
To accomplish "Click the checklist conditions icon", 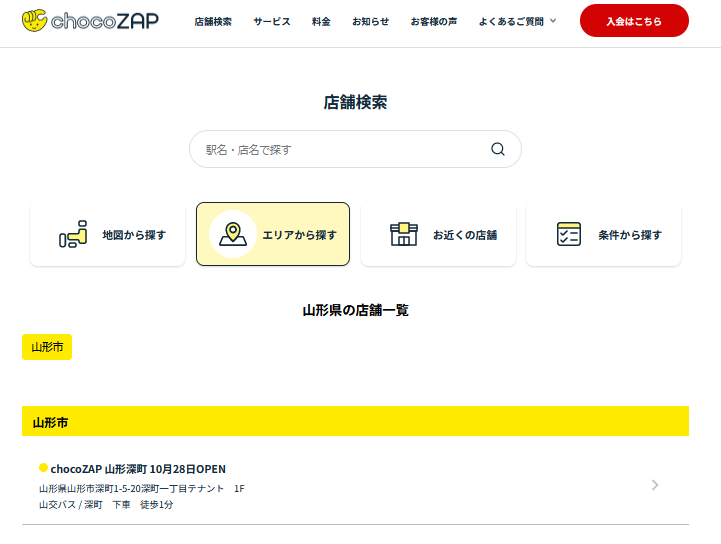I will click(x=569, y=234).
